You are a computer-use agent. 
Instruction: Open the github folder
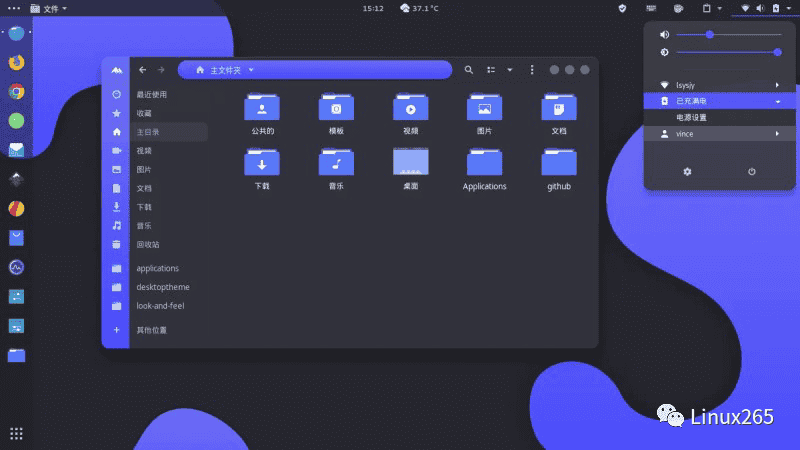(x=559, y=168)
